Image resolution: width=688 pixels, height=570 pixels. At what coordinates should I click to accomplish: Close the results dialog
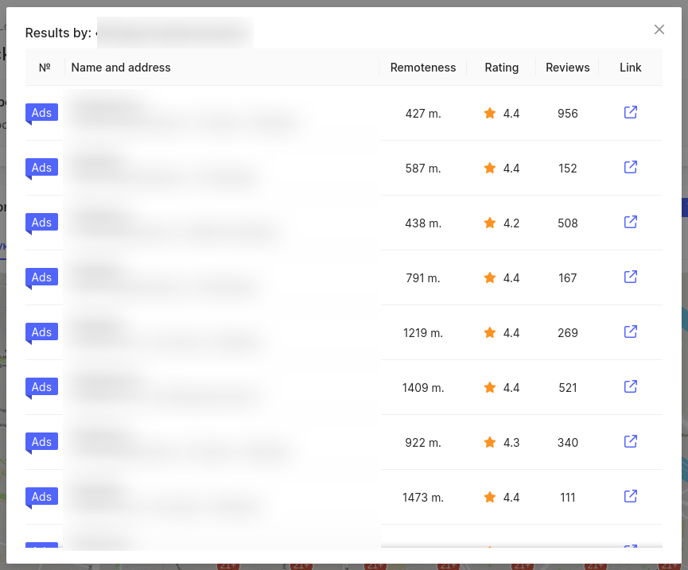(x=659, y=30)
